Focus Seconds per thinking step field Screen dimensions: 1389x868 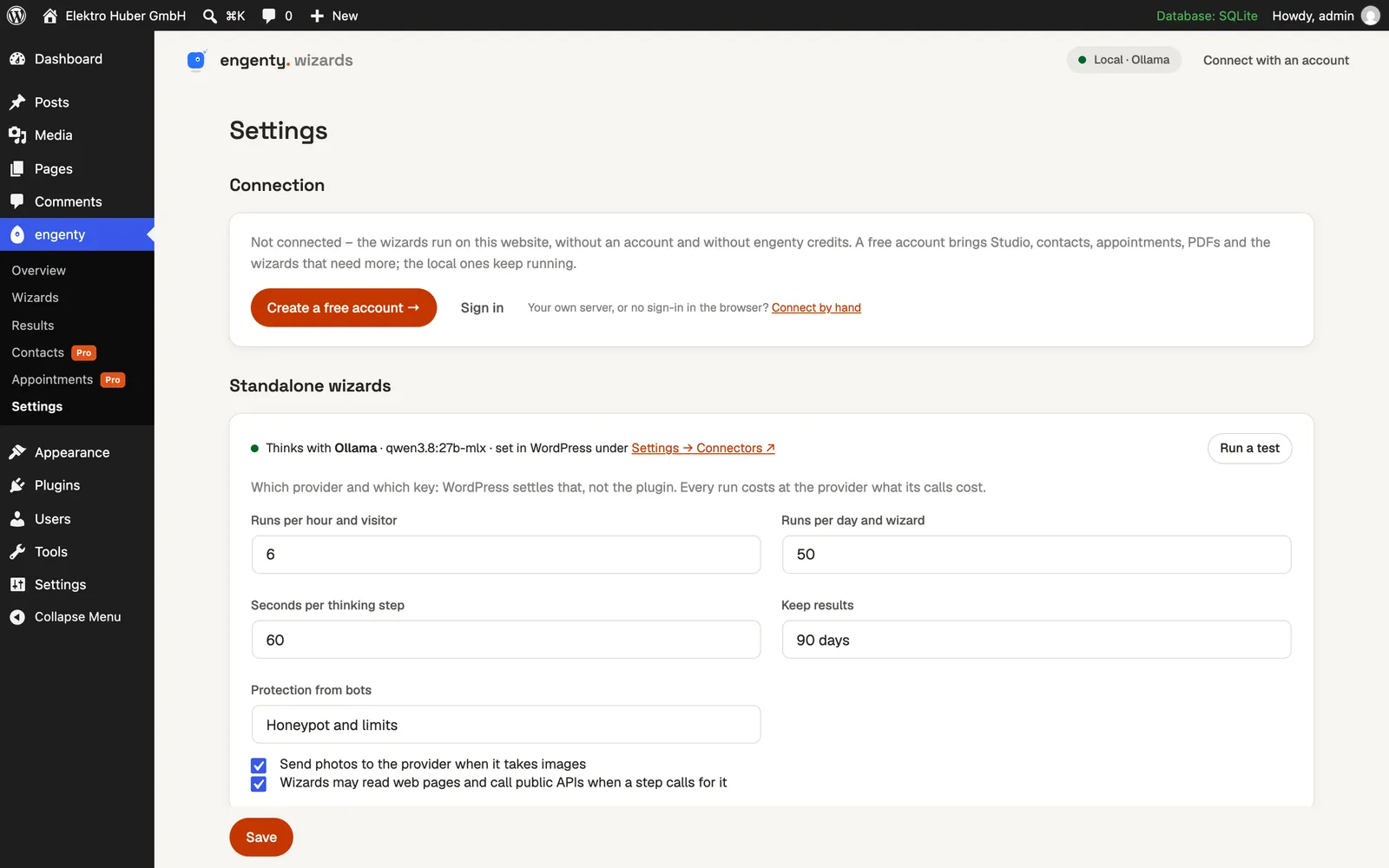[506, 640]
